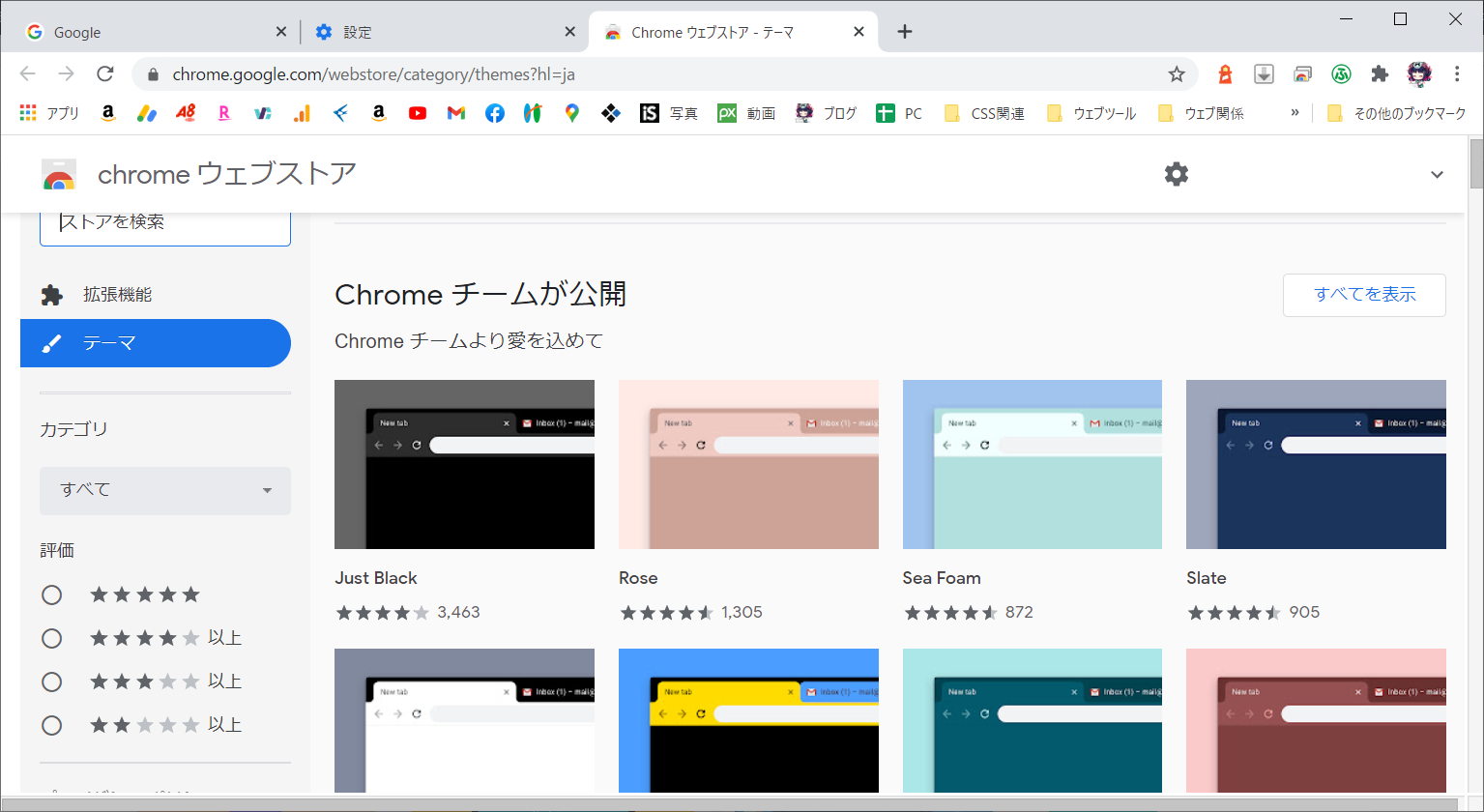Go forward with the forward arrow

(x=66, y=73)
